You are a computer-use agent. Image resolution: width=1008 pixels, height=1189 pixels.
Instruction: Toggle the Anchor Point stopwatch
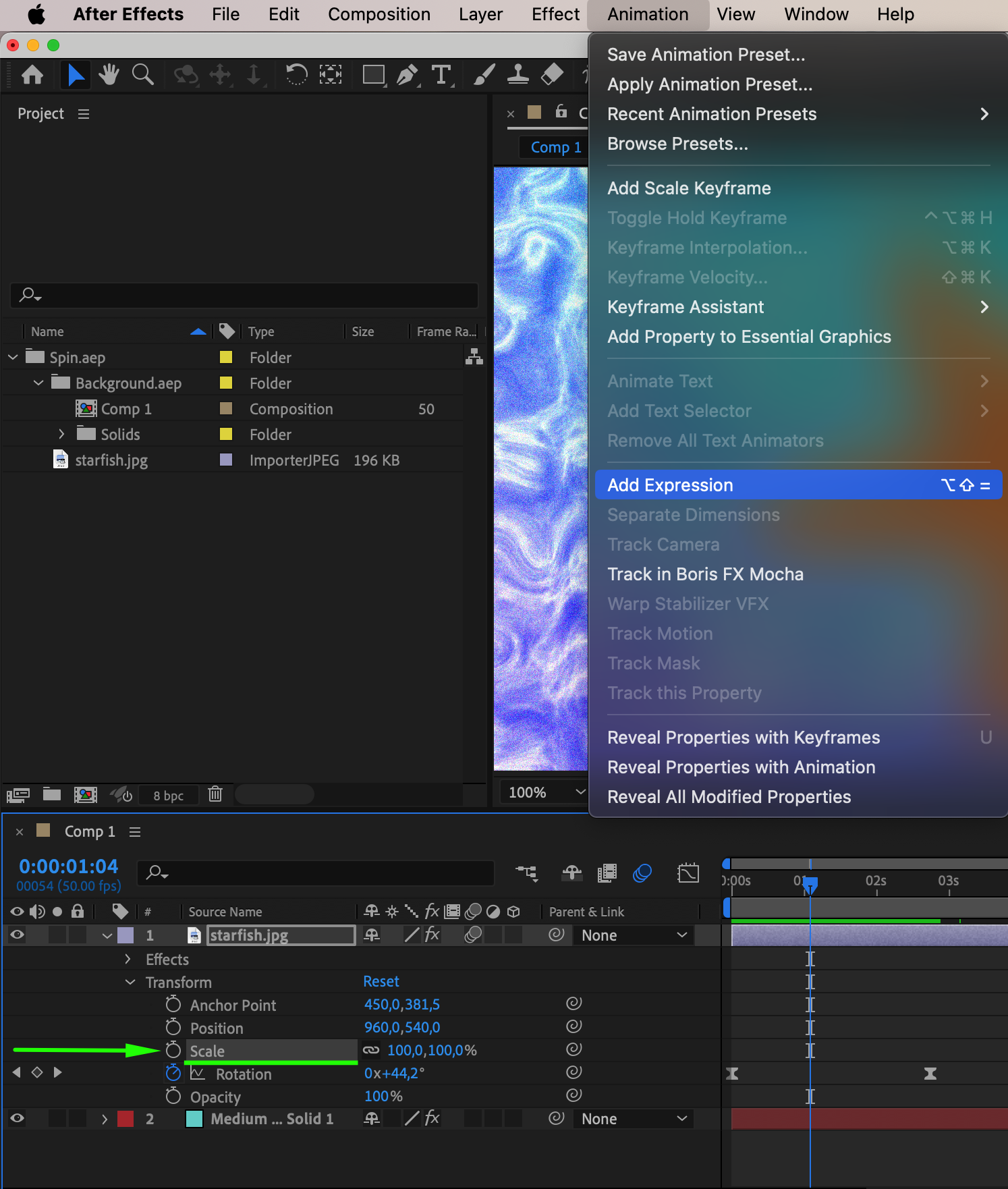(173, 1003)
